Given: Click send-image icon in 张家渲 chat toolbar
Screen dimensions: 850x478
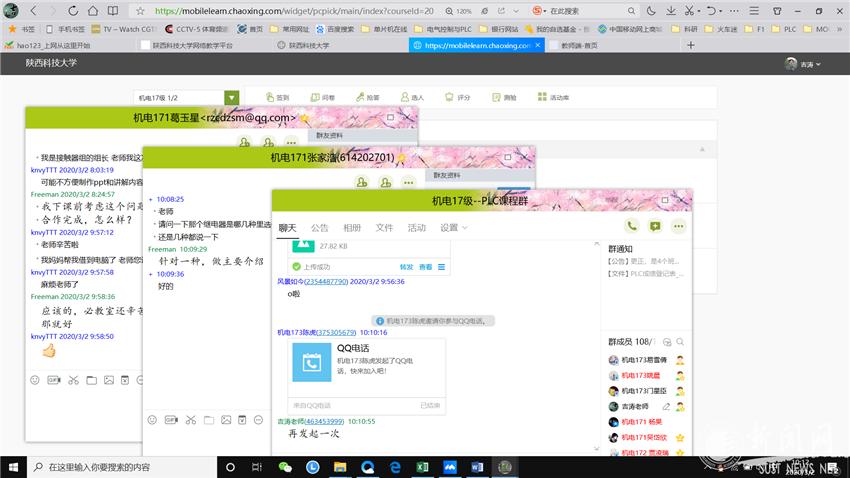Looking at the screenshot, I should (x=226, y=420).
